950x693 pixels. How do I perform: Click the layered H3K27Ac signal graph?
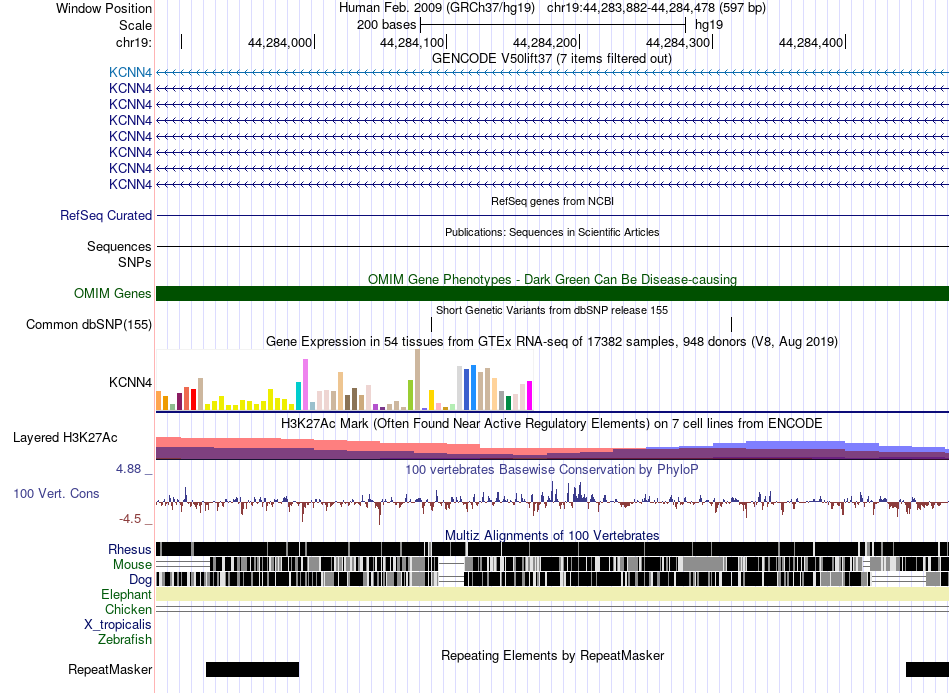pyautogui.click(x=553, y=448)
